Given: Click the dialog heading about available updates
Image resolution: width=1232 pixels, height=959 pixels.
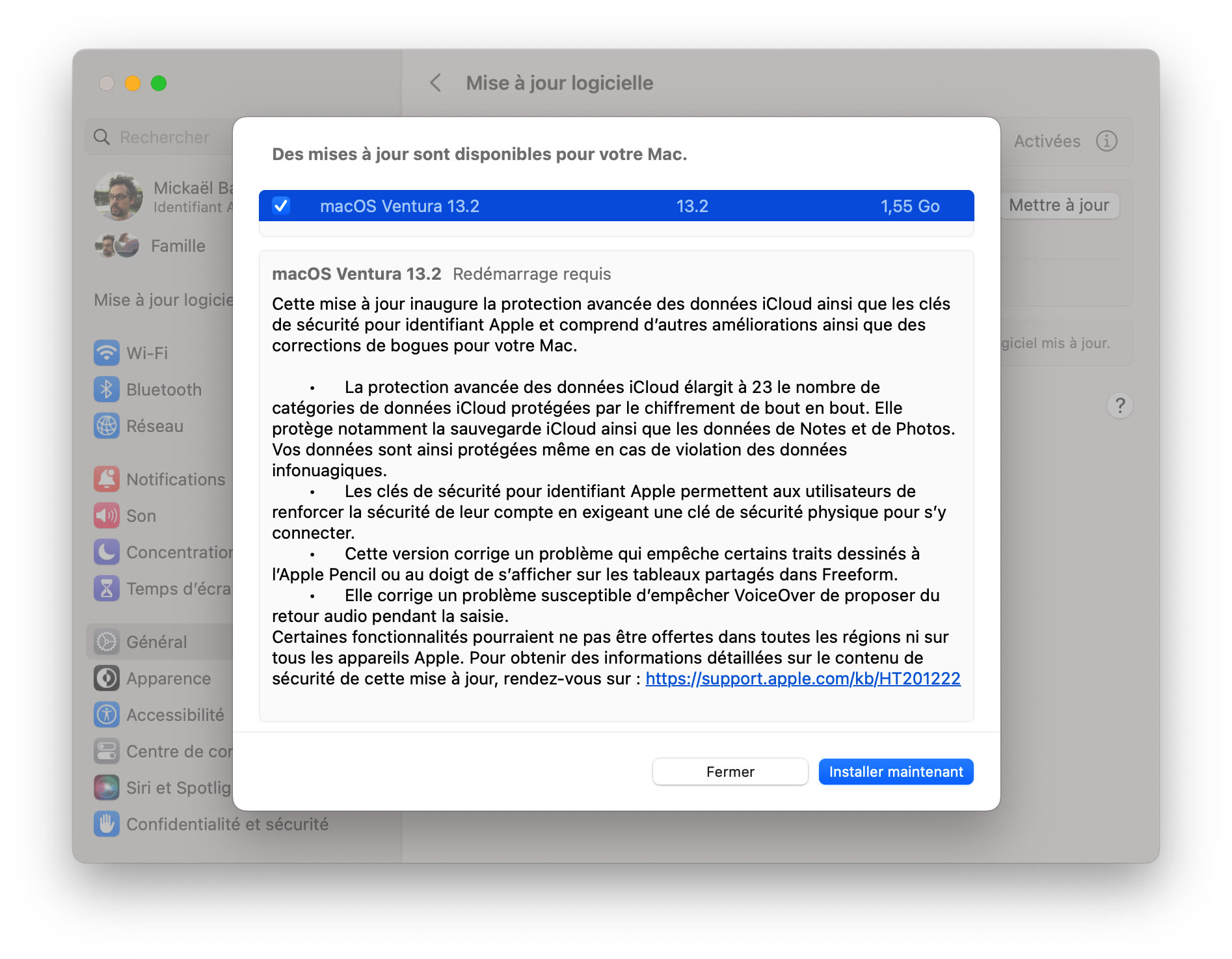Looking at the screenshot, I should [x=479, y=154].
